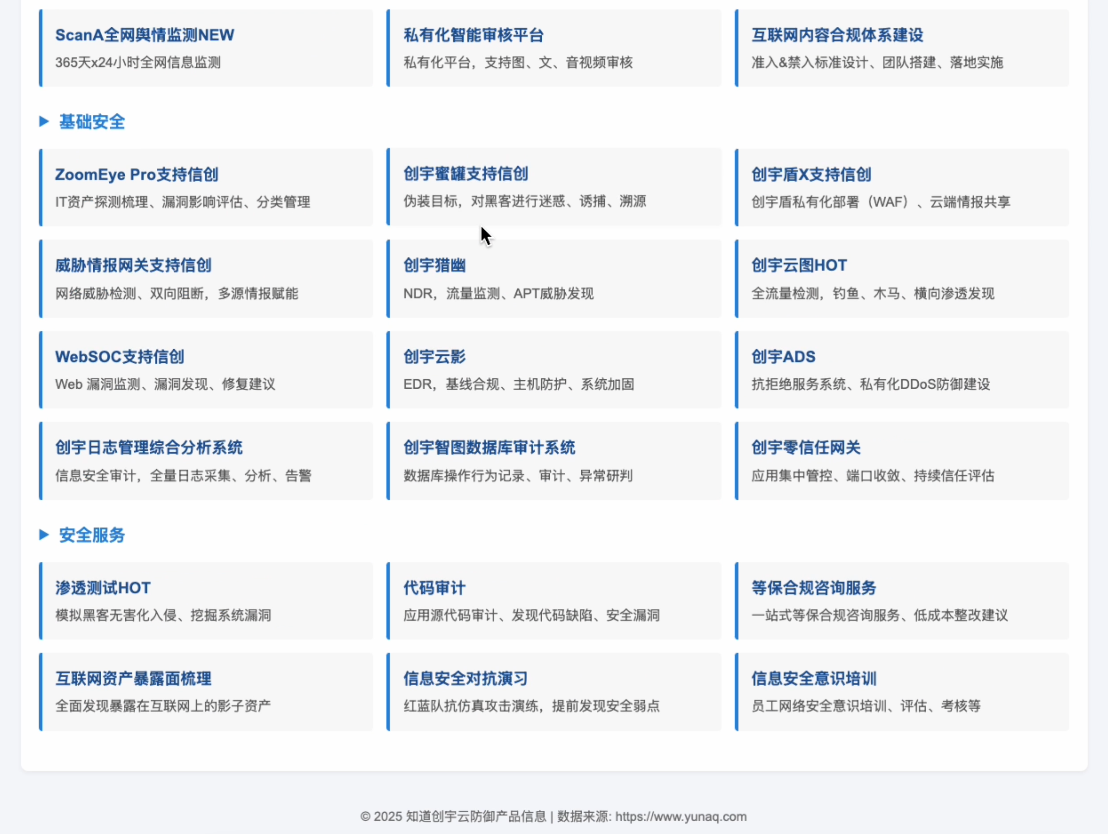Screen dimensions: 1108x834
Task: Open the ZoomEye Pro支持信创 card
Action: click(206, 187)
